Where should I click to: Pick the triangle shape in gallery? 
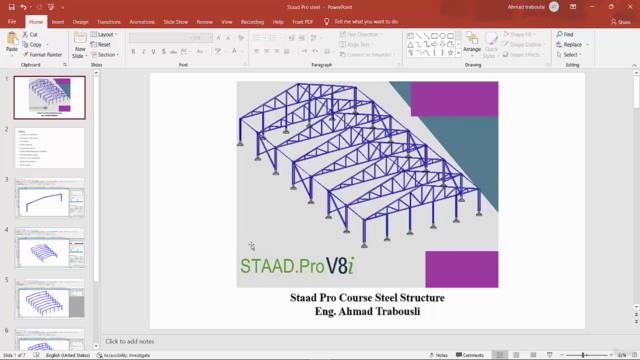click(x=411, y=44)
